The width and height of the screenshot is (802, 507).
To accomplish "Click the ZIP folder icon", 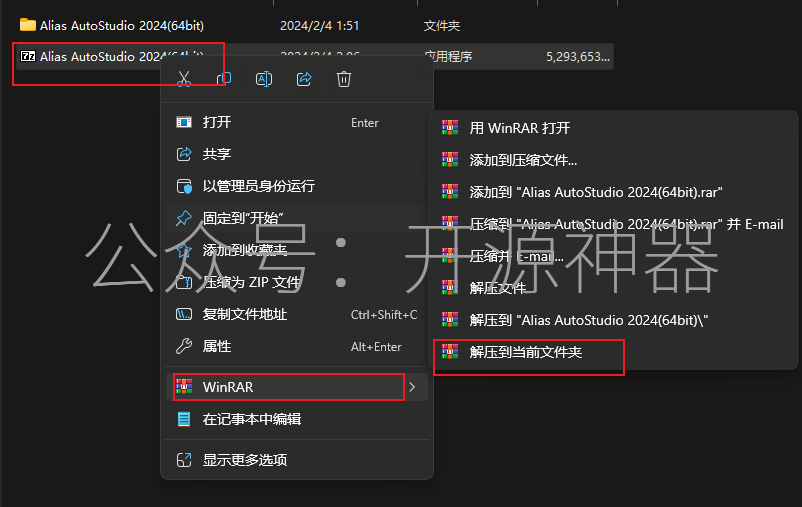I will click(x=184, y=282).
